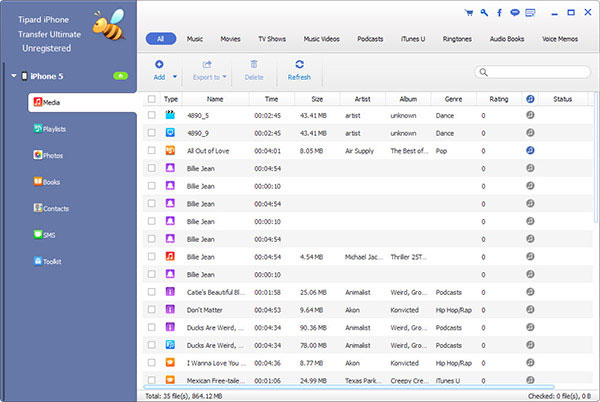Click the chat bubble feedback icon
This screenshot has height=402, width=600.
[515, 13]
